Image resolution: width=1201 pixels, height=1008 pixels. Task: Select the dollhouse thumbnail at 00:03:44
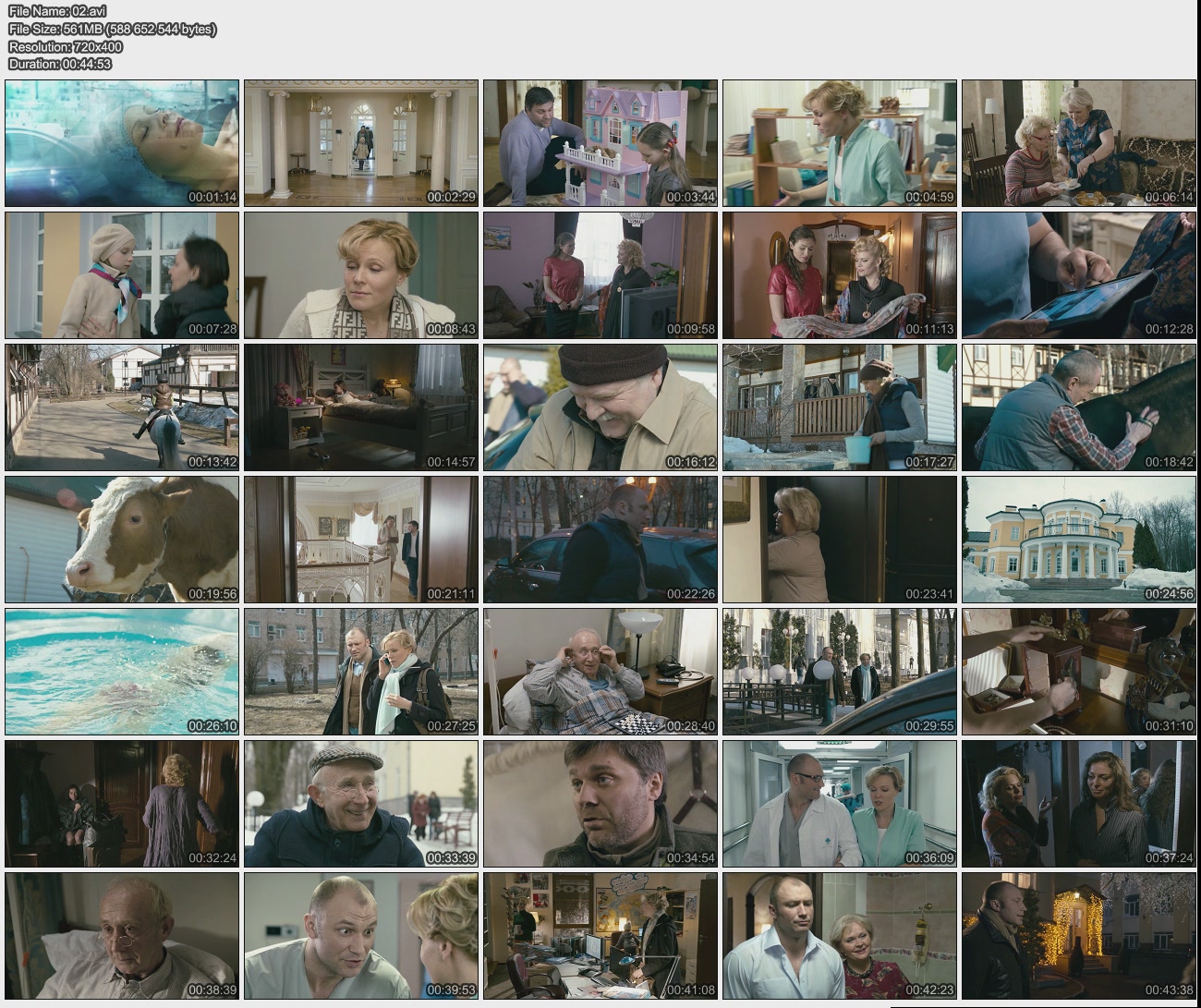click(x=600, y=143)
